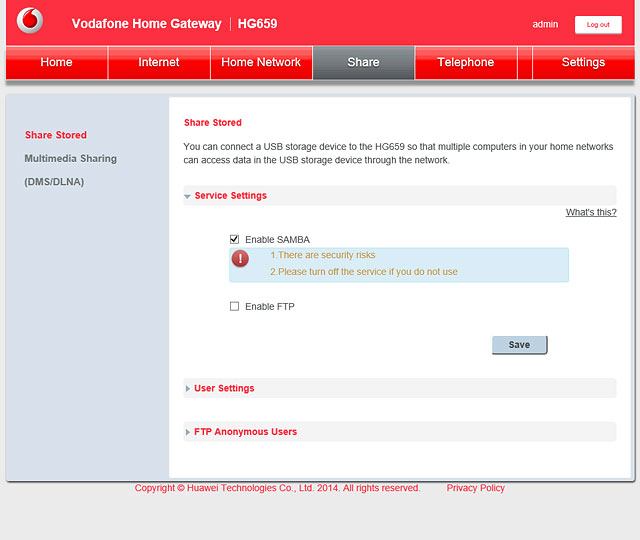The width and height of the screenshot is (640, 540).
Task: Save the service settings
Action: click(519, 345)
